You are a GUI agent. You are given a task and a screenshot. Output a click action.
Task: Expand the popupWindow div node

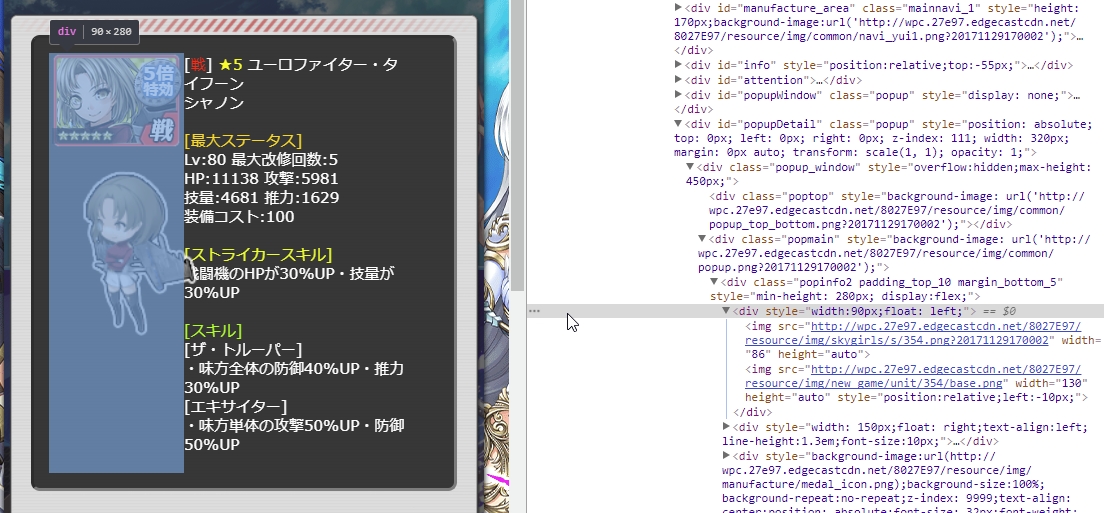[x=678, y=94]
